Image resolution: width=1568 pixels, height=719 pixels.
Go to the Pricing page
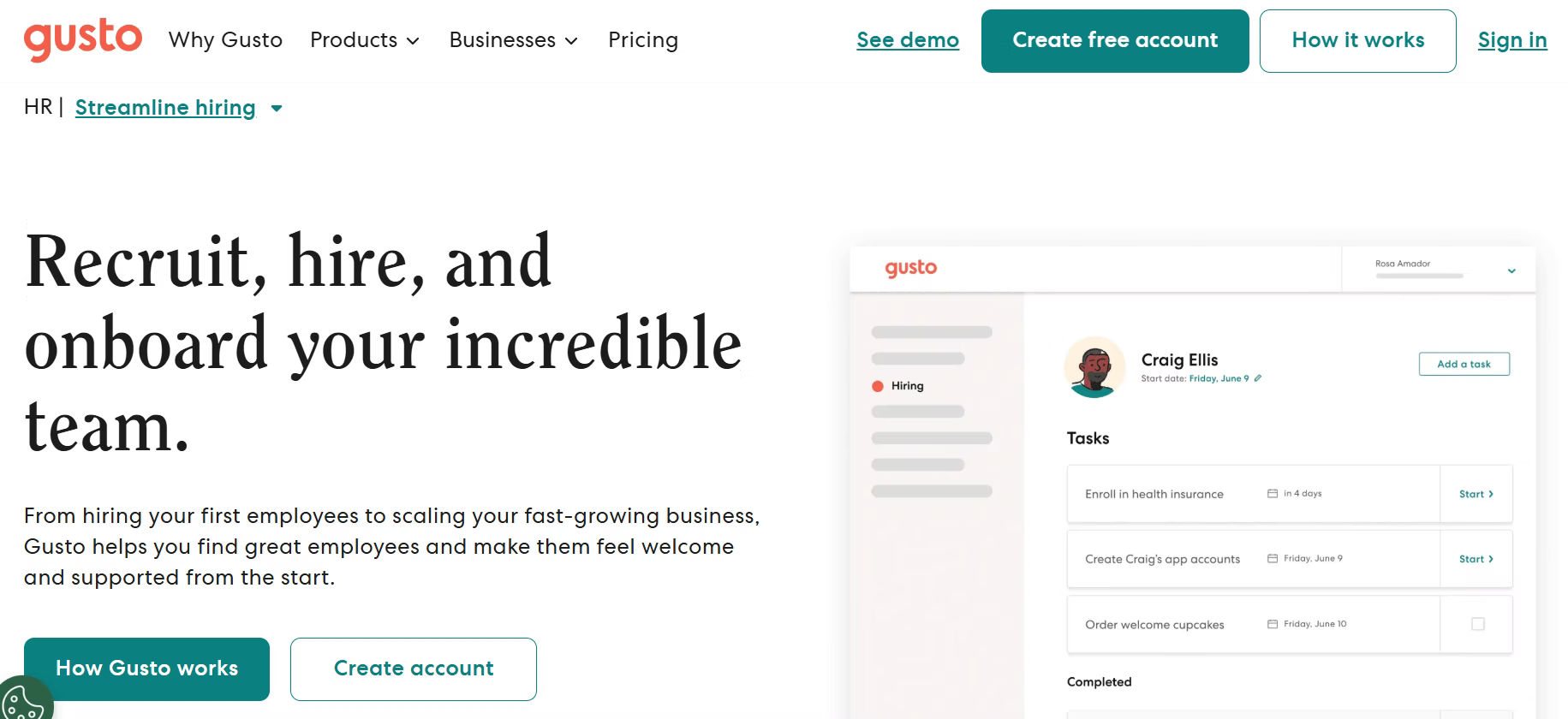pyautogui.click(x=642, y=40)
